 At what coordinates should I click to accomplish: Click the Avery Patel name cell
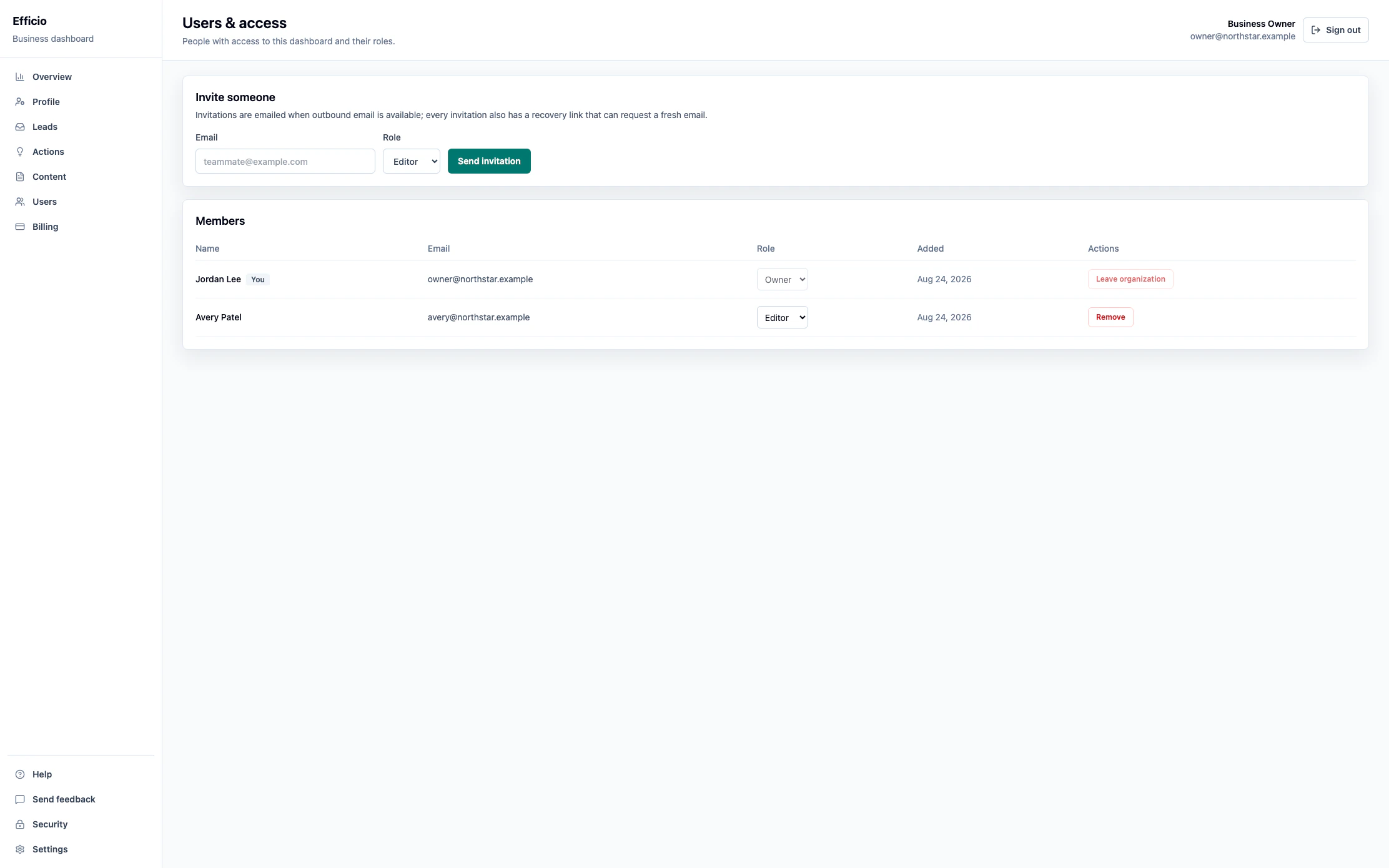click(x=219, y=317)
